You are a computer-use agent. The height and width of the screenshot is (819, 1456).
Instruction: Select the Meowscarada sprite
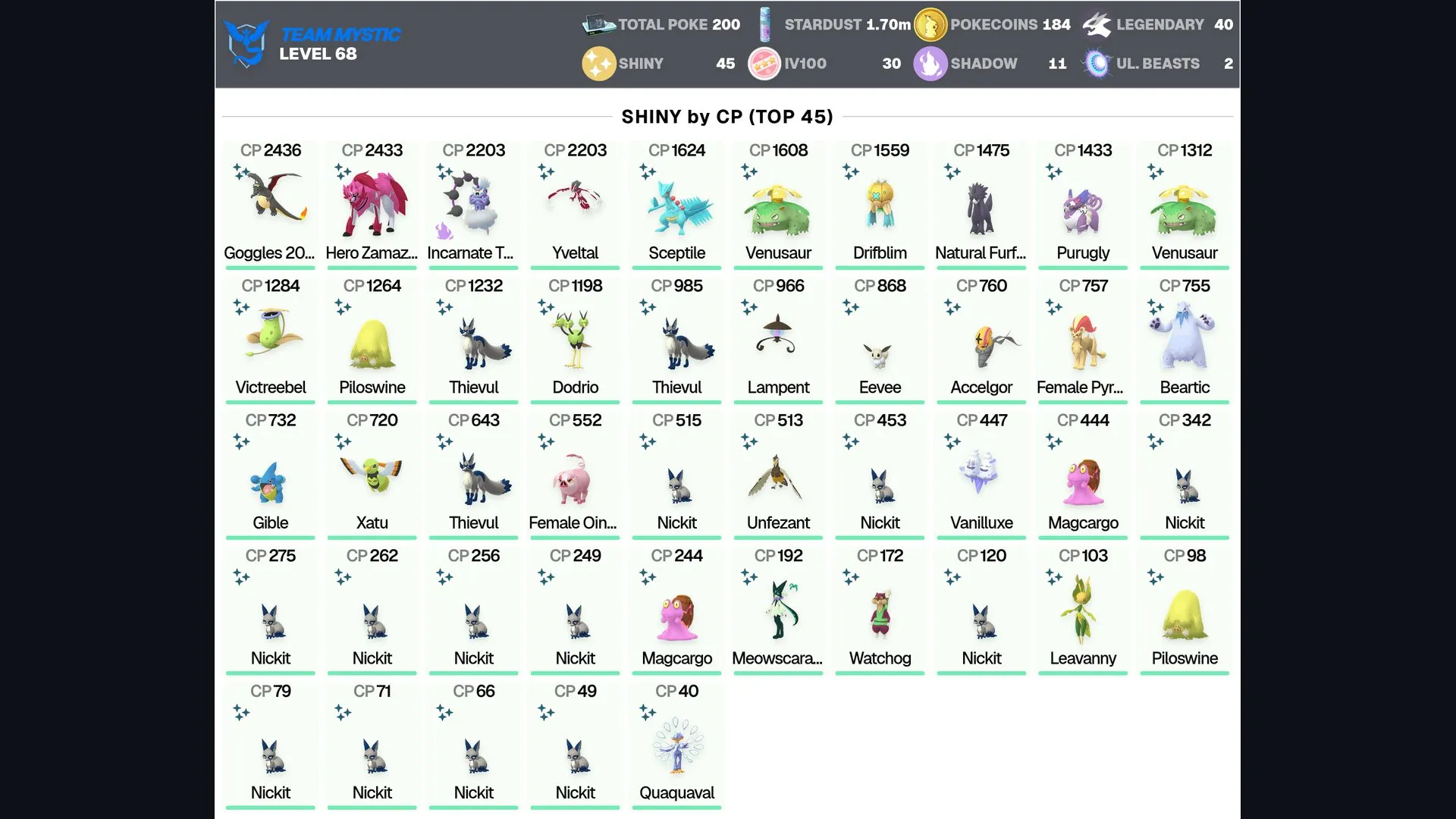point(781,610)
